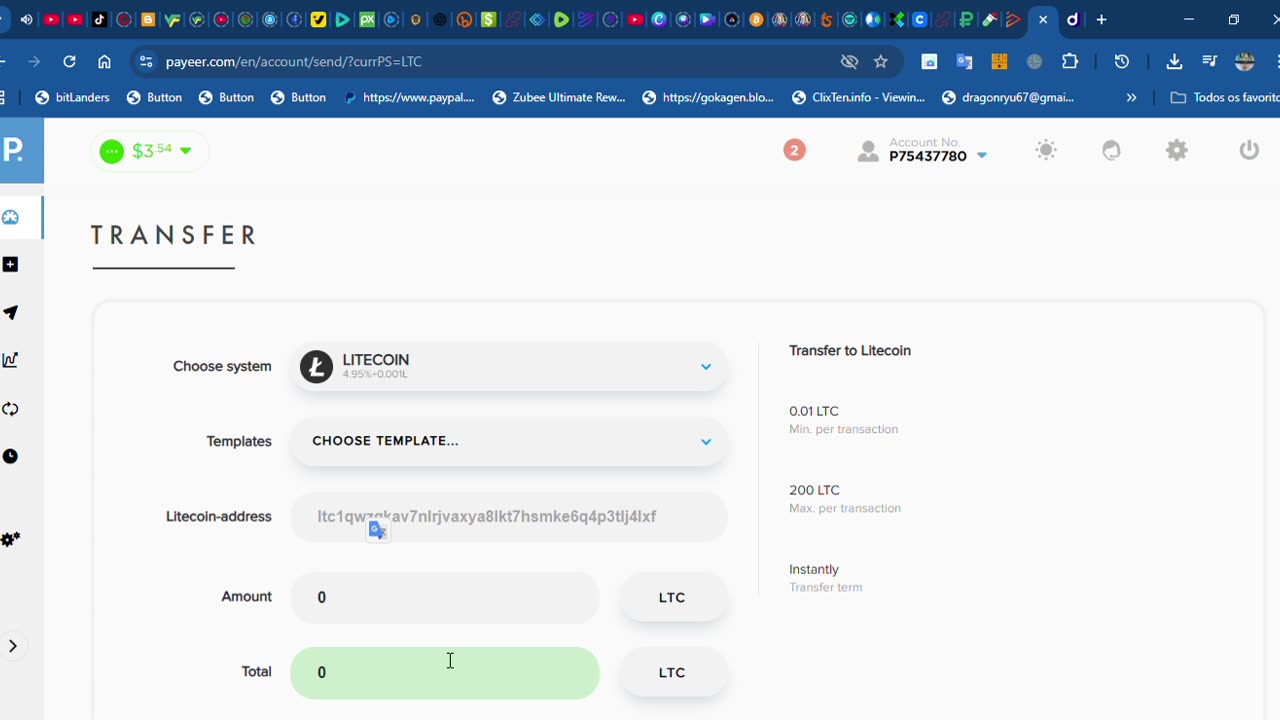Open the bitLanders bookmark
The width and height of the screenshot is (1280, 720).
coord(72,97)
